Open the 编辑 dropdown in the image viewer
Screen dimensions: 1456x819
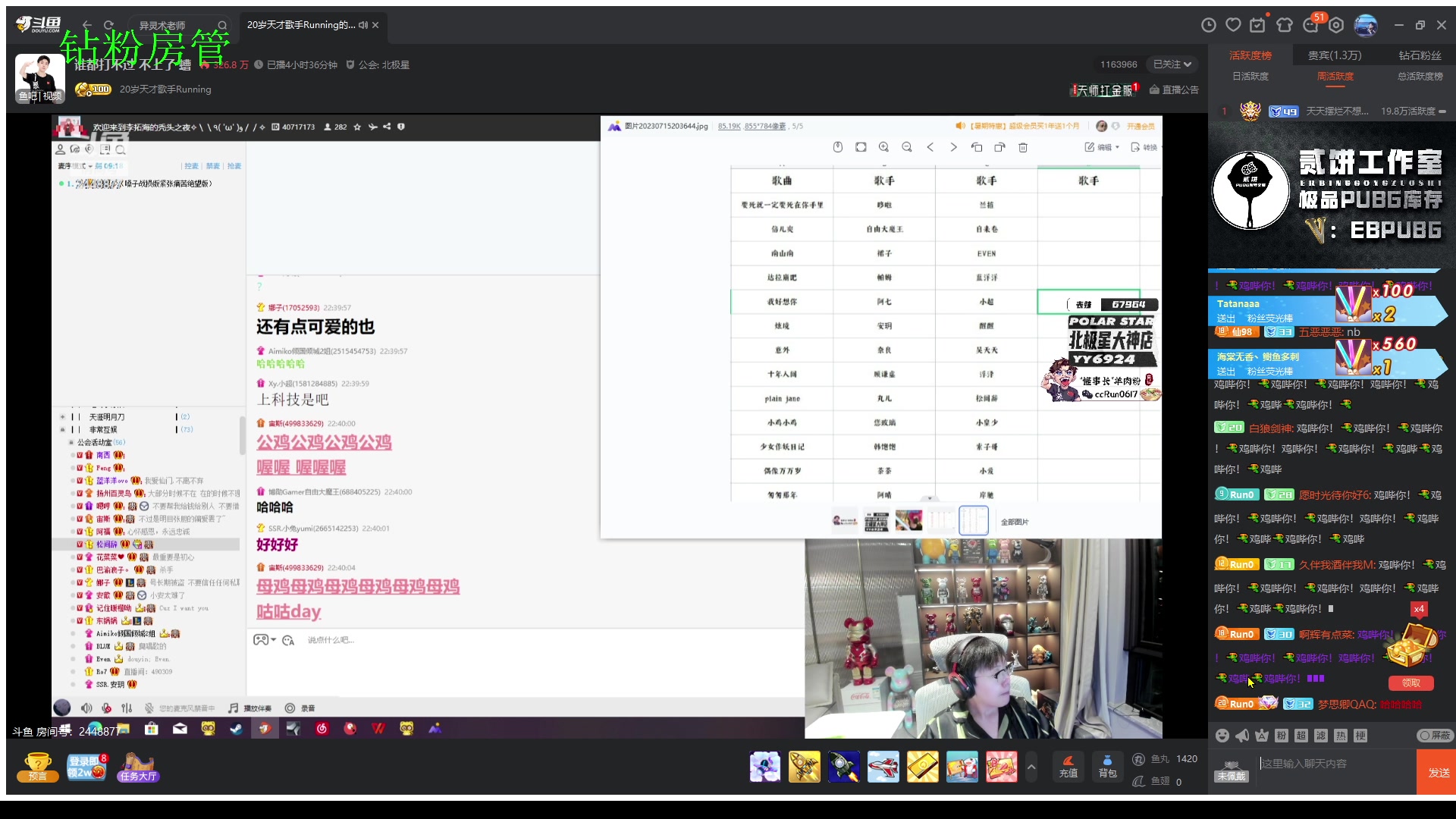tap(1100, 147)
